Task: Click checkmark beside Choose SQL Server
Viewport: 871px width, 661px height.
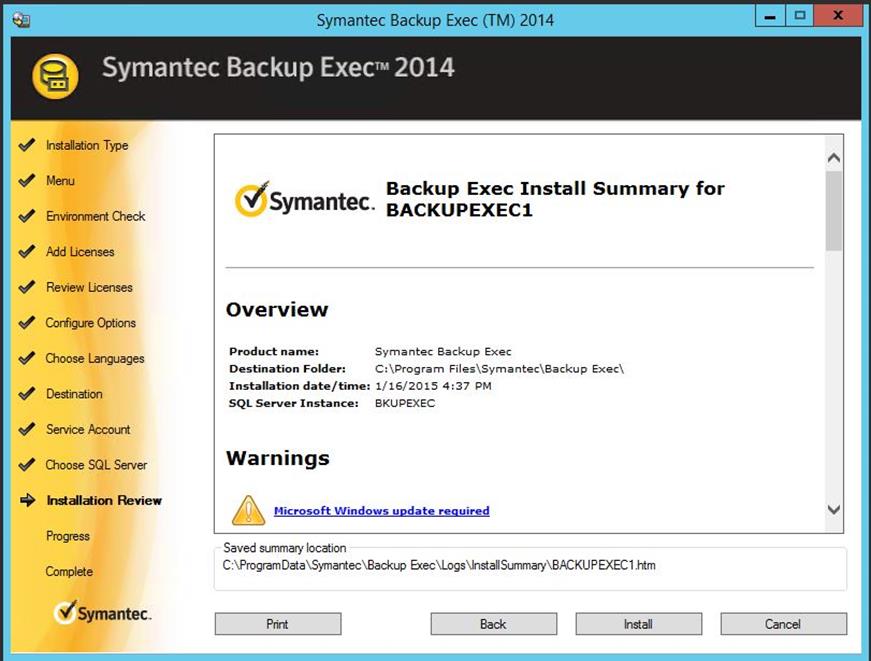Action: [27, 465]
